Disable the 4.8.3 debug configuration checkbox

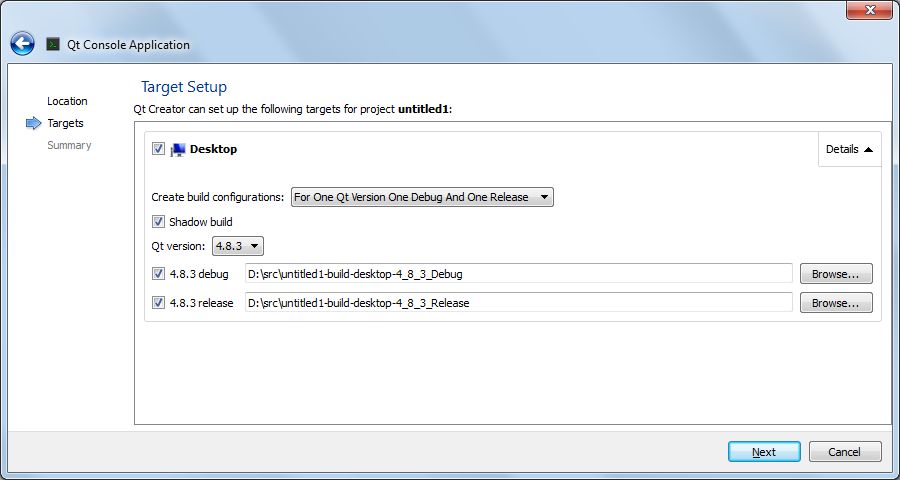(158, 273)
